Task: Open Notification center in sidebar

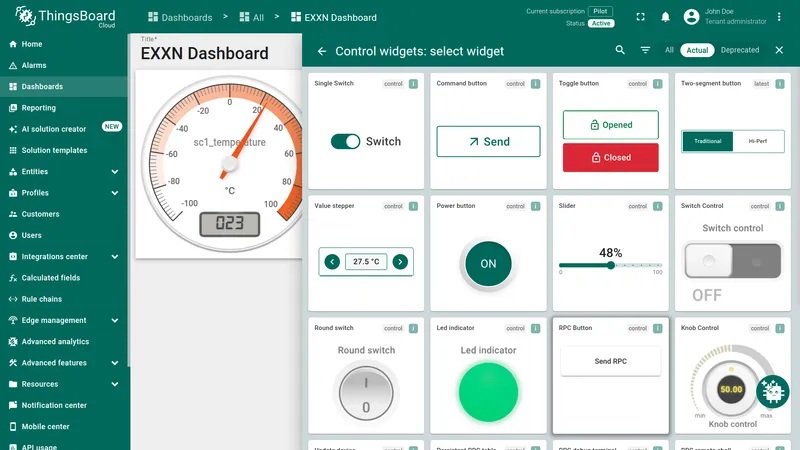Action: (x=64, y=405)
